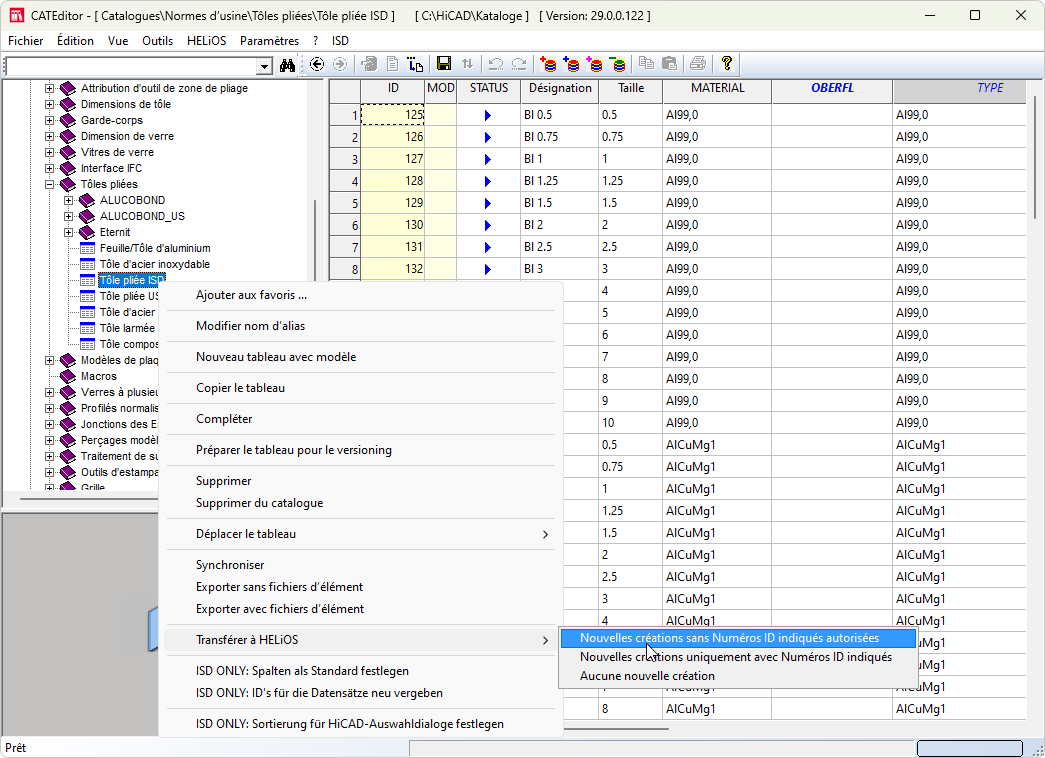
Task: Click the yellow question mark help icon
Action: click(727, 64)
